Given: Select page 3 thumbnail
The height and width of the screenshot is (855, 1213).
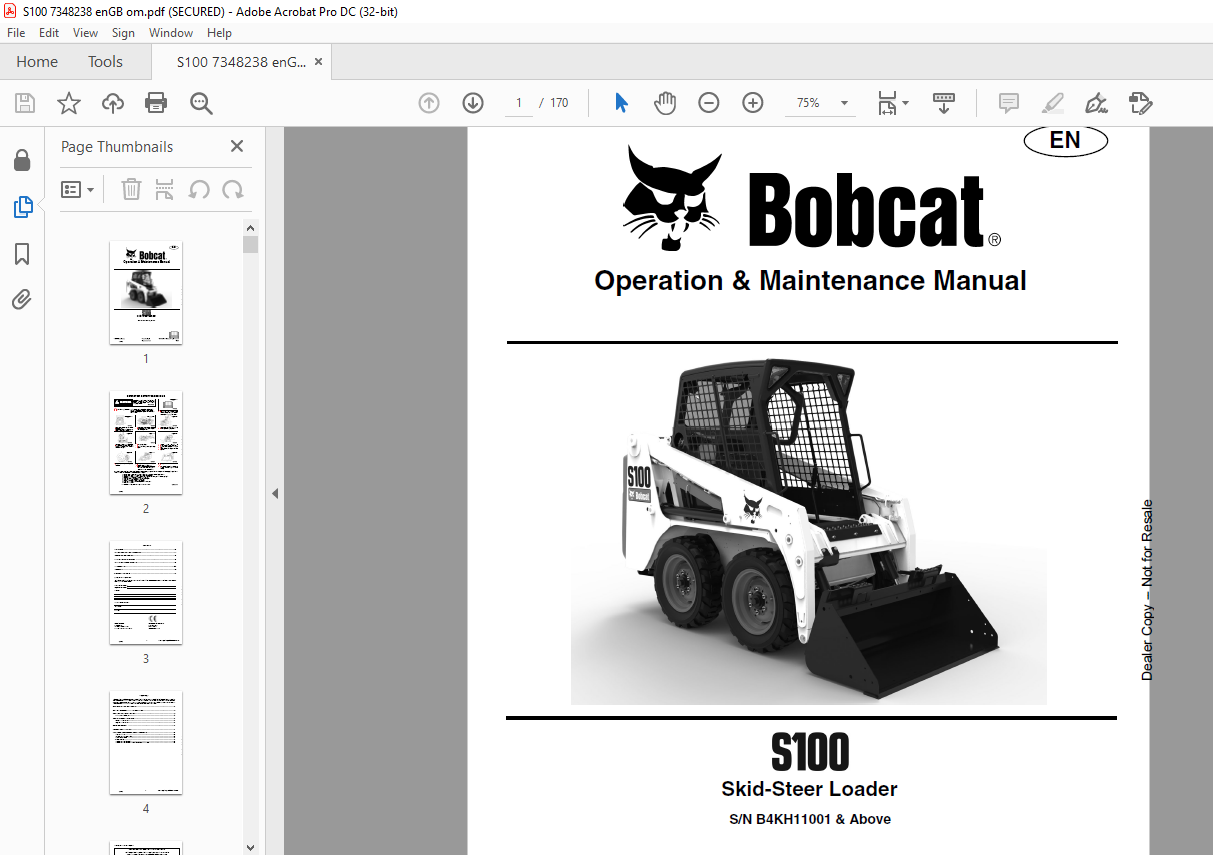Looking at the screenshot, I should (x=146, y=593).
